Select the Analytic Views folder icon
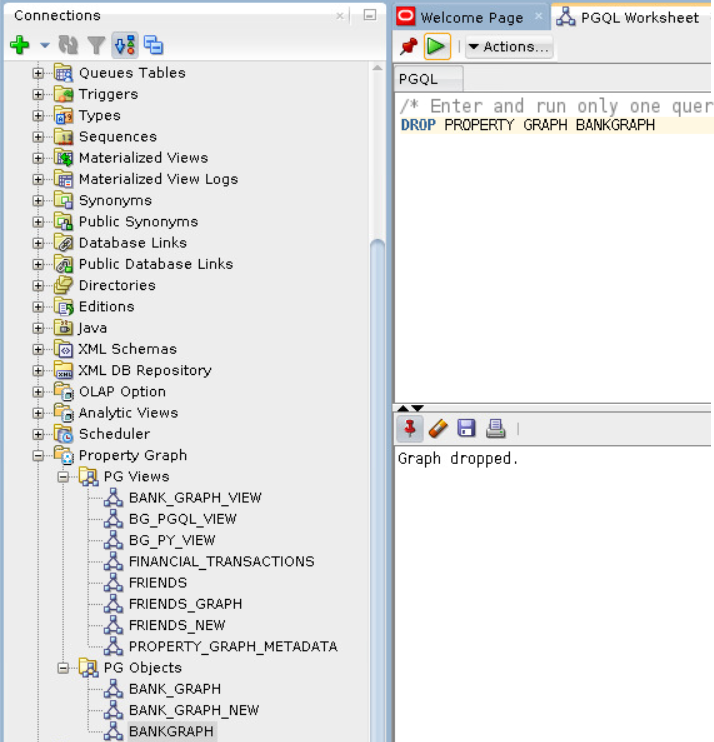The image size is (714, 742). pos(63,413)
